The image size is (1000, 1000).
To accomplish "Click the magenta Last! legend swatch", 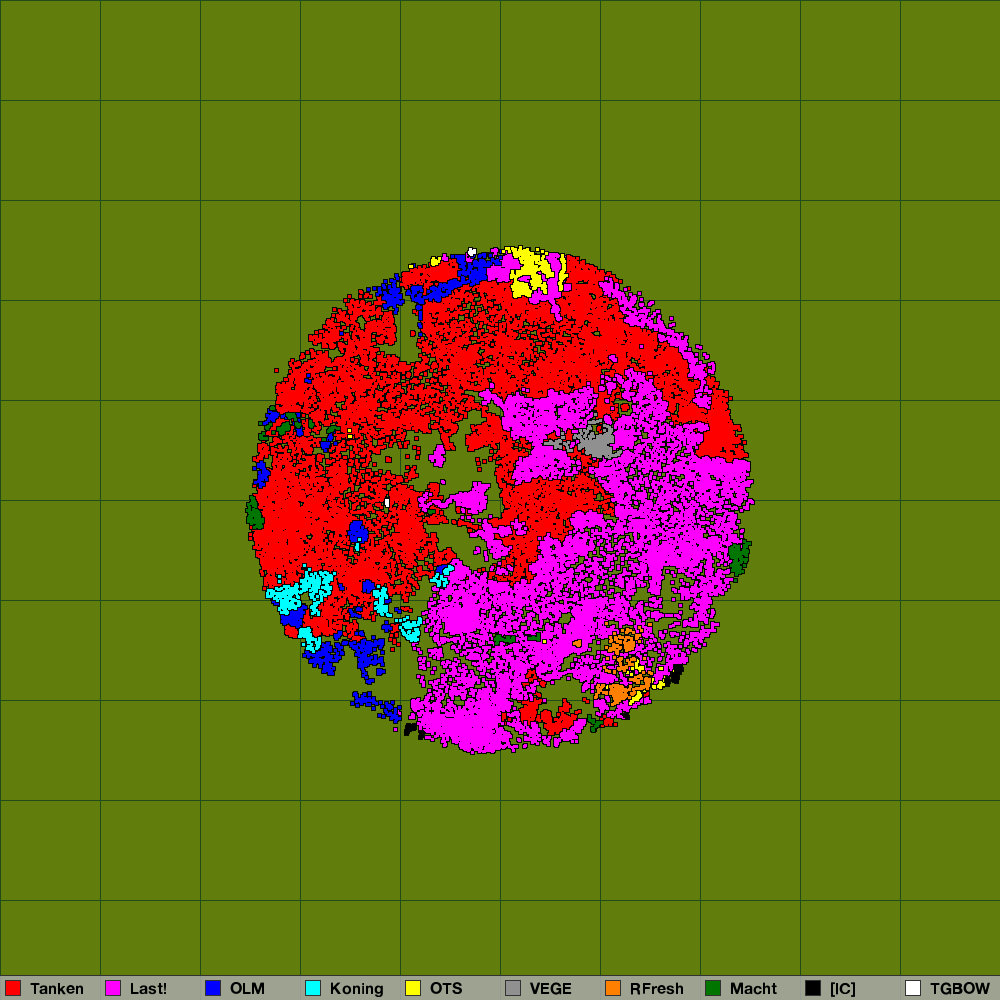I will click(x=113, y=988).
